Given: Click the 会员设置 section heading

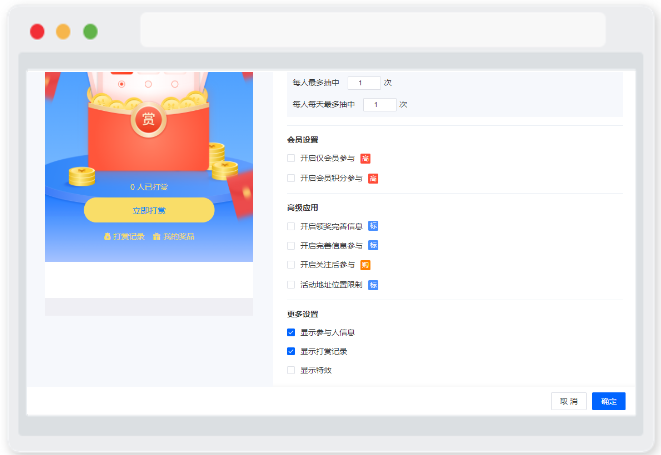Looking at the screenshot, I should (303, 140).
